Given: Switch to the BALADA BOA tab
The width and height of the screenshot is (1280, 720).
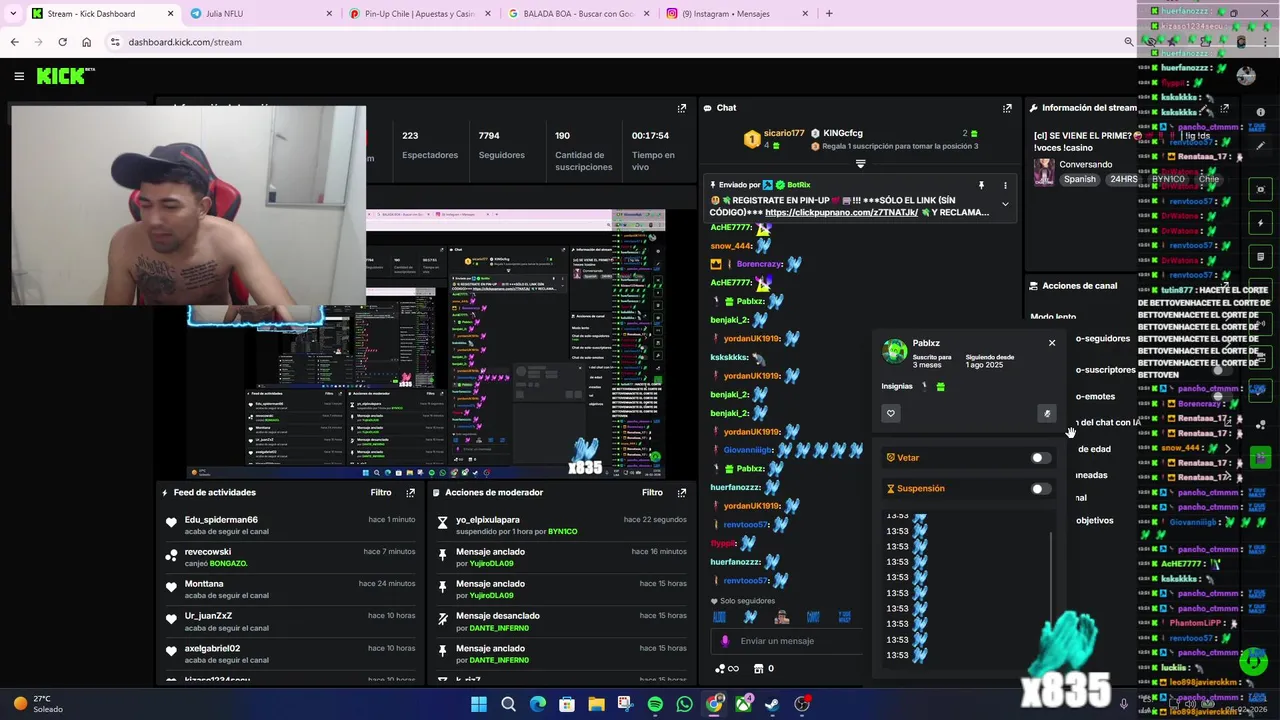Looking at the screenshot, I should click(x=578, y=14).
